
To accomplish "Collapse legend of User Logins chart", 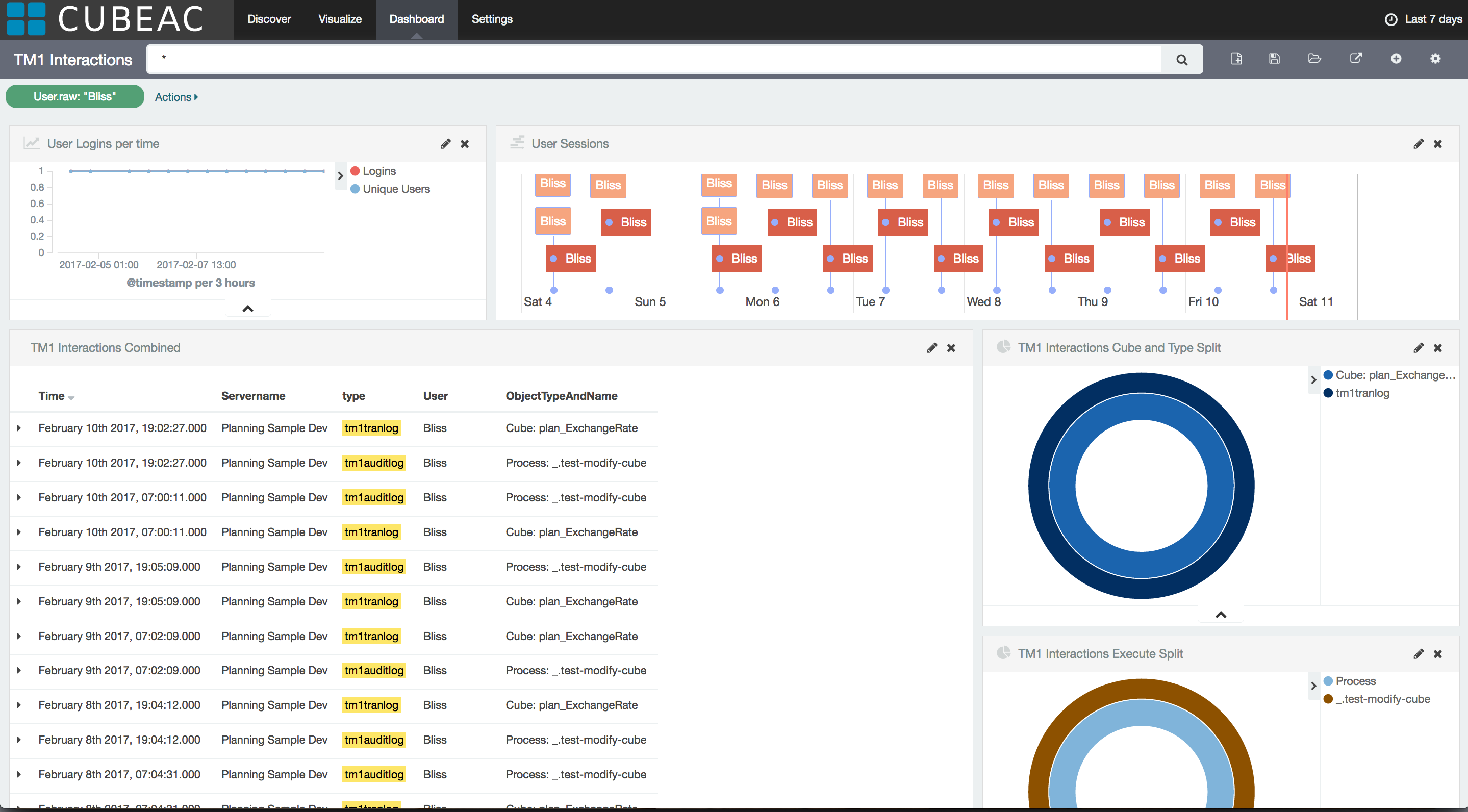I will tap(340, 176).
